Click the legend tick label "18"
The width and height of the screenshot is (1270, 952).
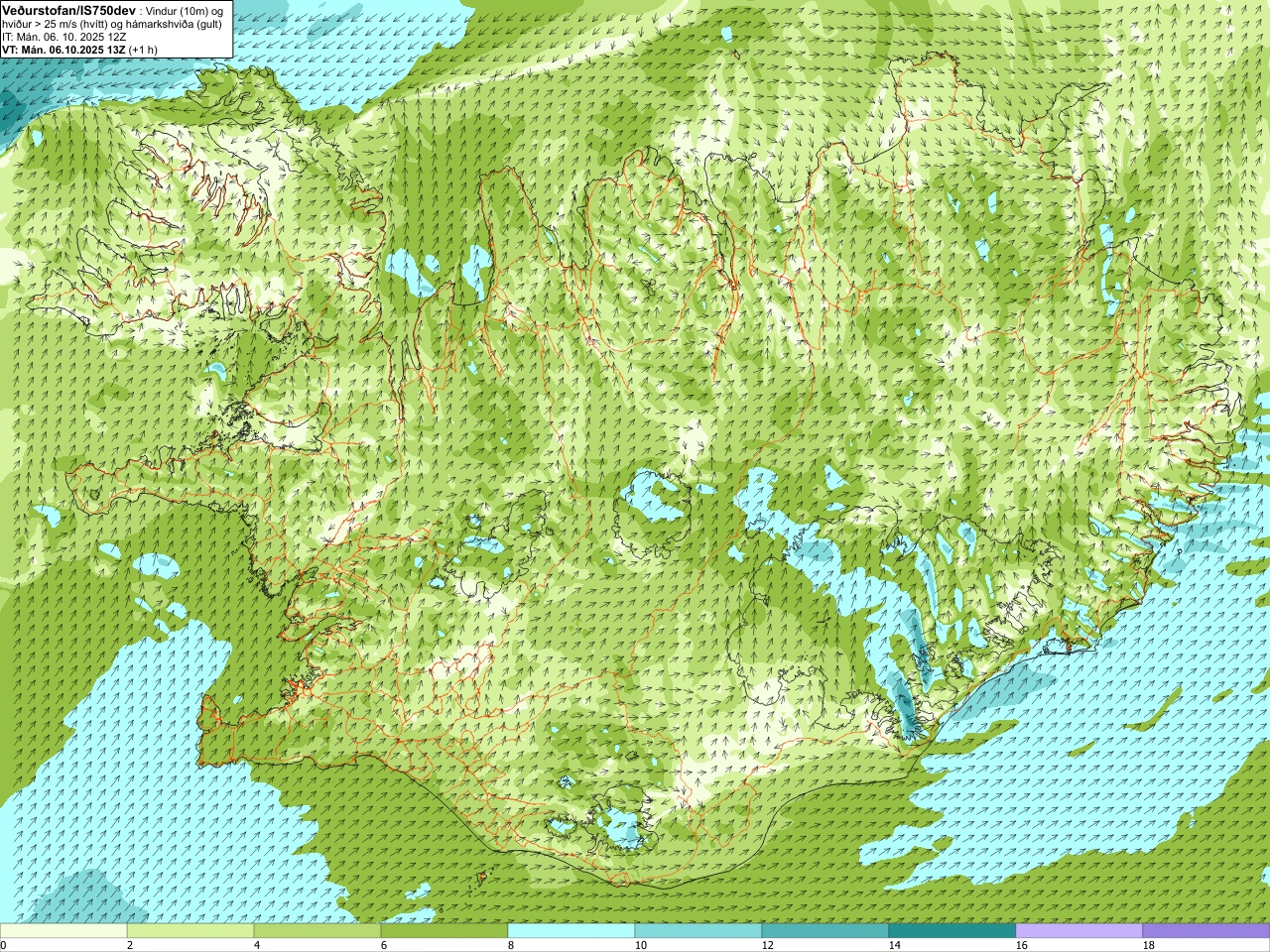(1149, 946)
